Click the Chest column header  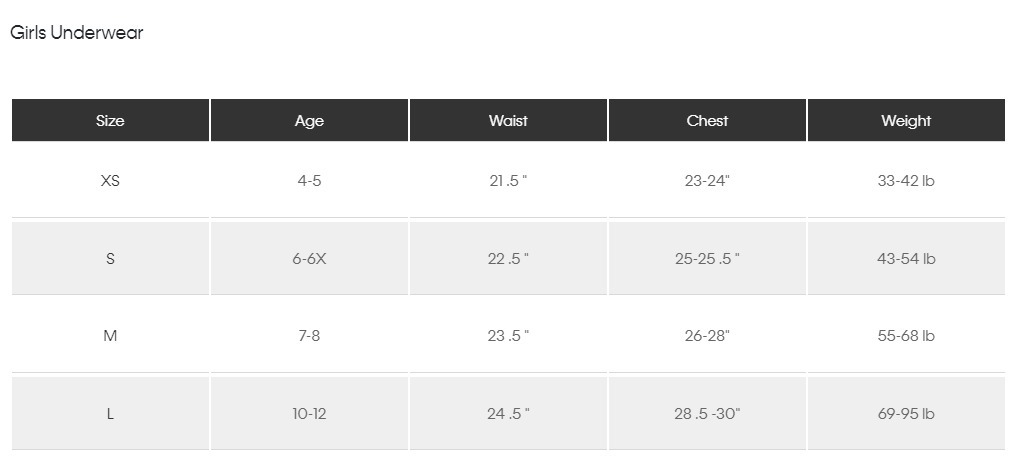(707, 121)
